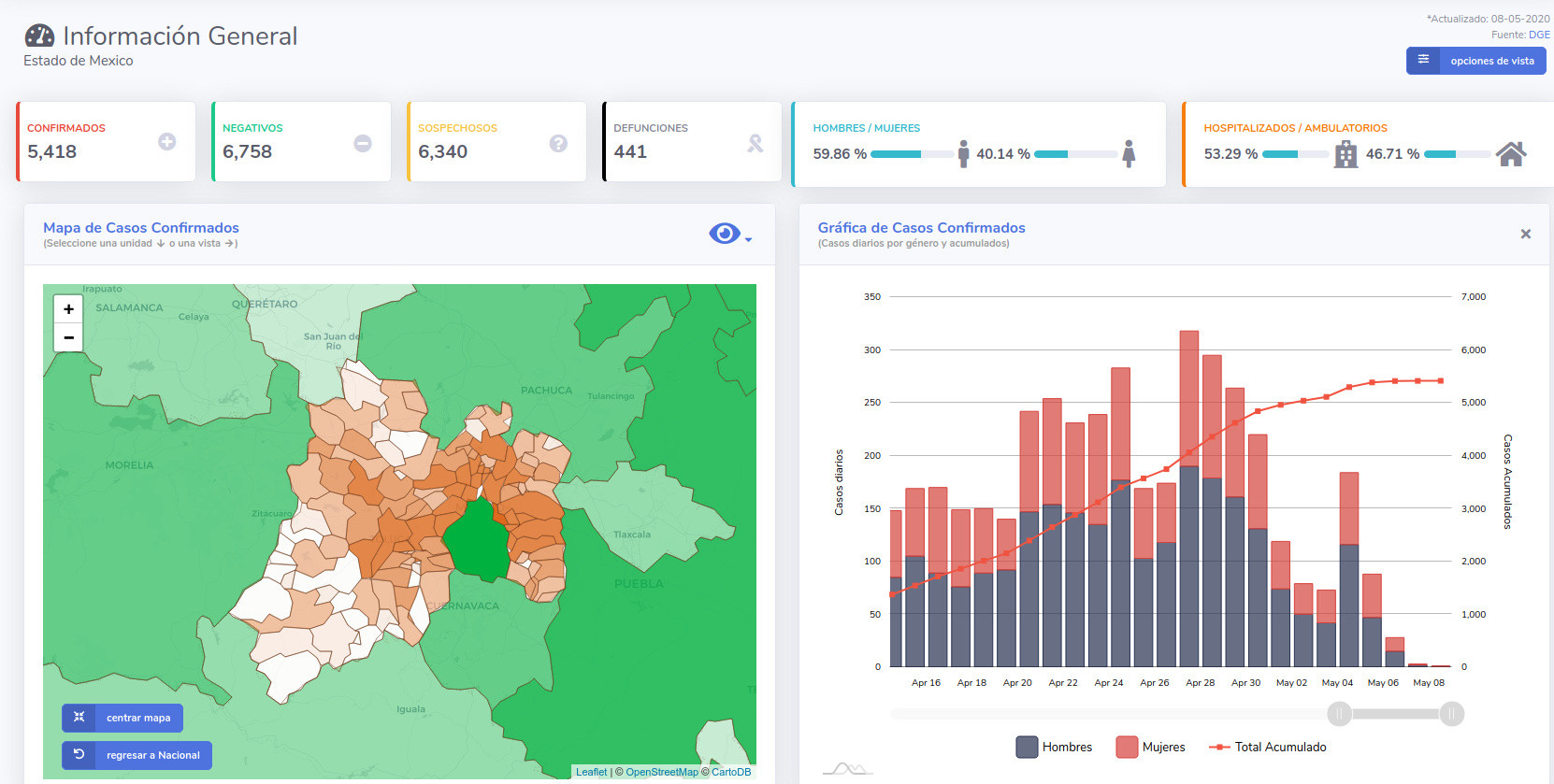Image resolution: width=1554 pixels, height=784 pixels.
Task: Click the Hospitalizados percentage progress bar
Action: (1295, 154)
